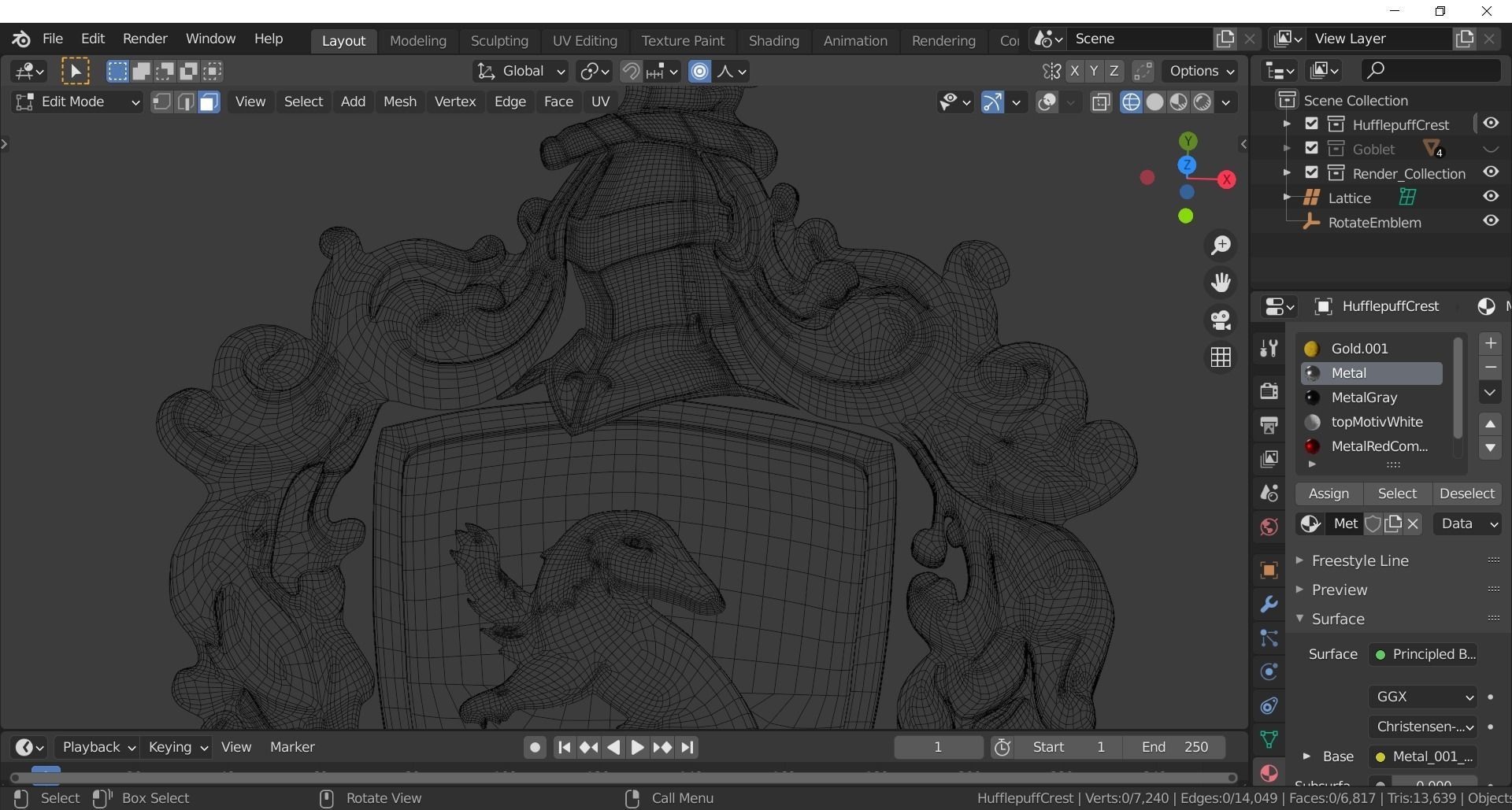Click the pan hand viewport icon
This screenshot has width=1512, height=810.
click(x=1221, y=283)
